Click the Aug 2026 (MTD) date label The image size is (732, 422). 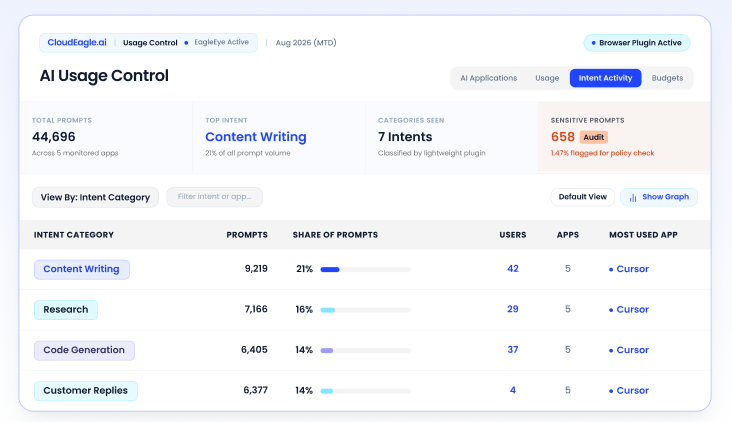click(306, 42)
